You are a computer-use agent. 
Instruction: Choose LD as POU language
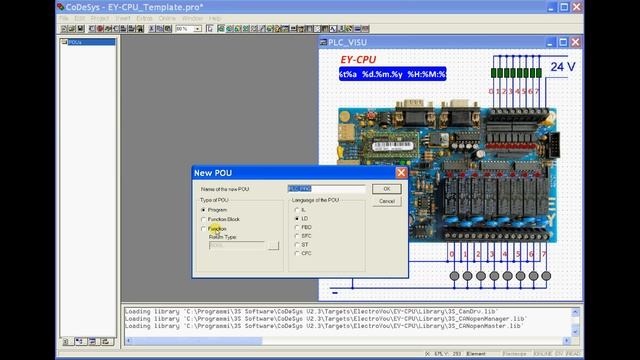[297, 219]
